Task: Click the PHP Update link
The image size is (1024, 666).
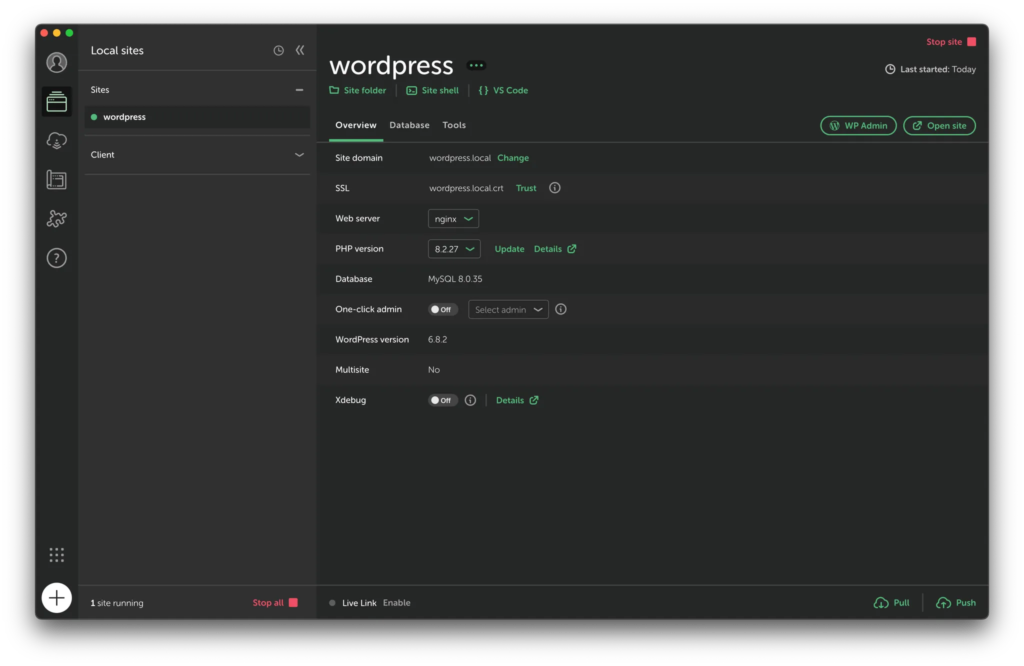Action: click(x=509, y=249)
